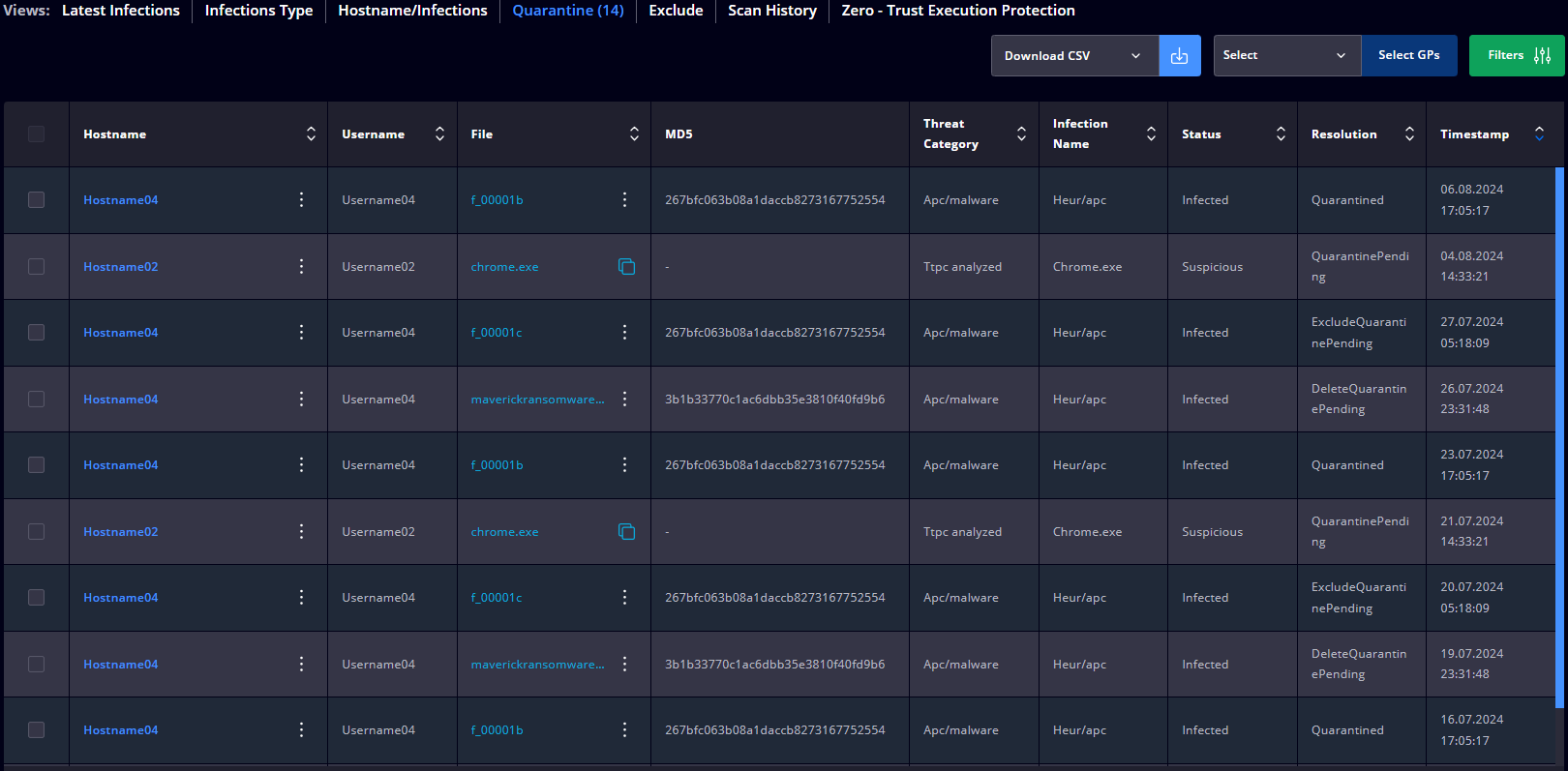Check the 06.08.2024 Hostname04 row checkbox
This screenshot has width=1568, height=771.
36,199
